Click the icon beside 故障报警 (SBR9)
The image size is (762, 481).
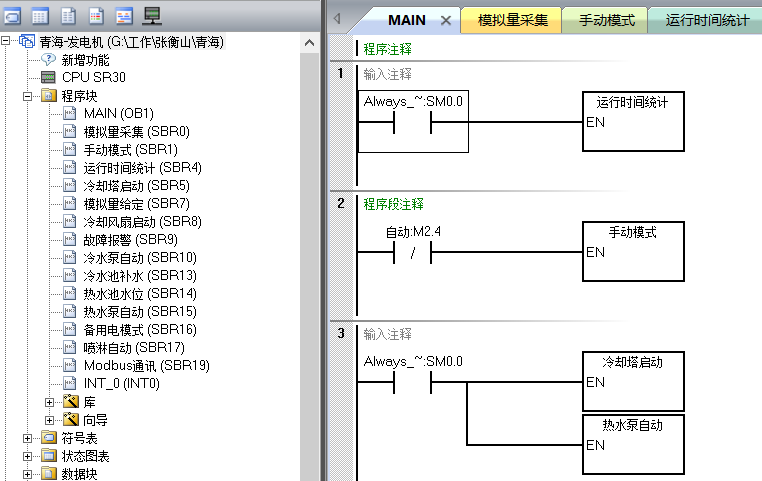click(69, 239)
